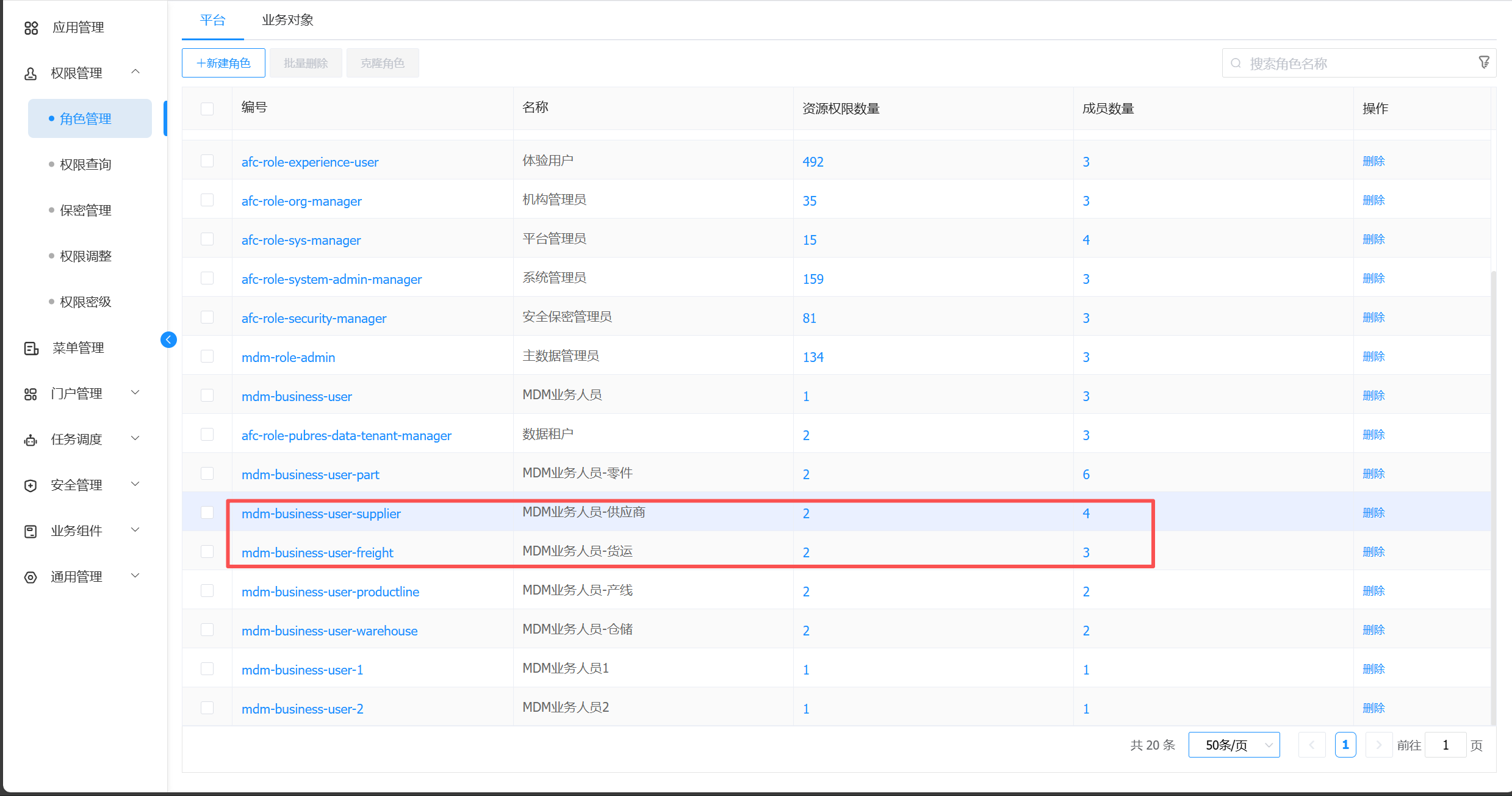Open the mdm-business-user-supplier role link
1512x796 pixels.
click(321, 514)
